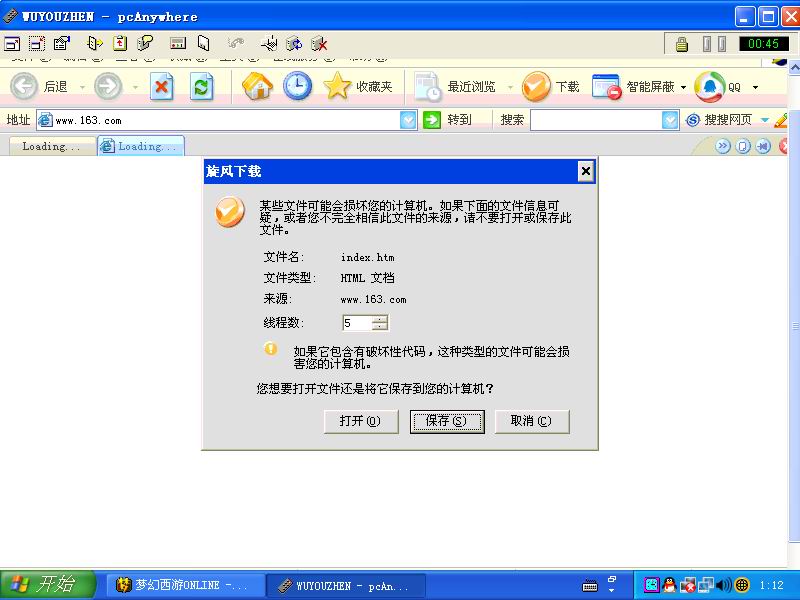800x600 pixels.
Task: Expand the smart block (智能屏蔽) dropdown arrow
Action: tap(683, 87)
